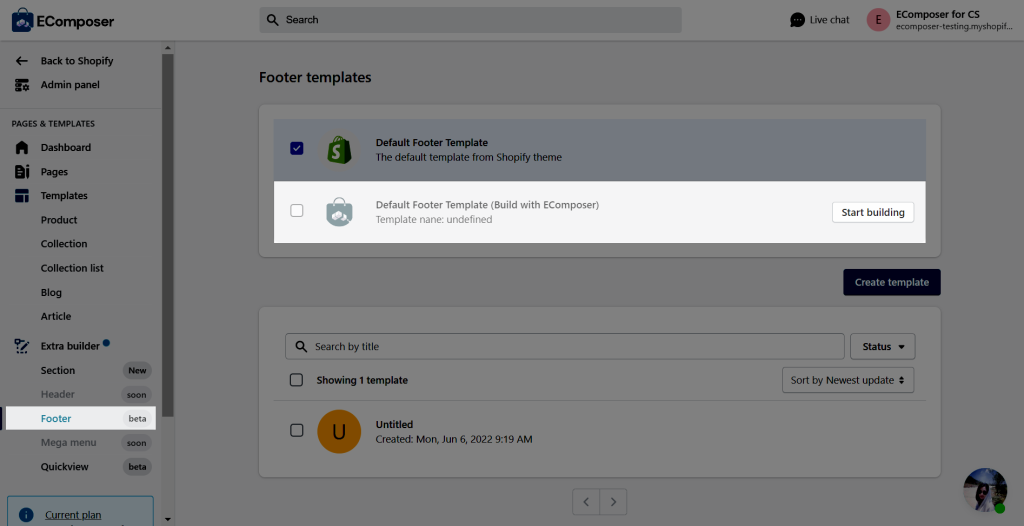This screenshot has height=526, width=1024.
Task: Open the Sort by Newest update dropdown
Action: pyautogui.click(x=848, y=380)
